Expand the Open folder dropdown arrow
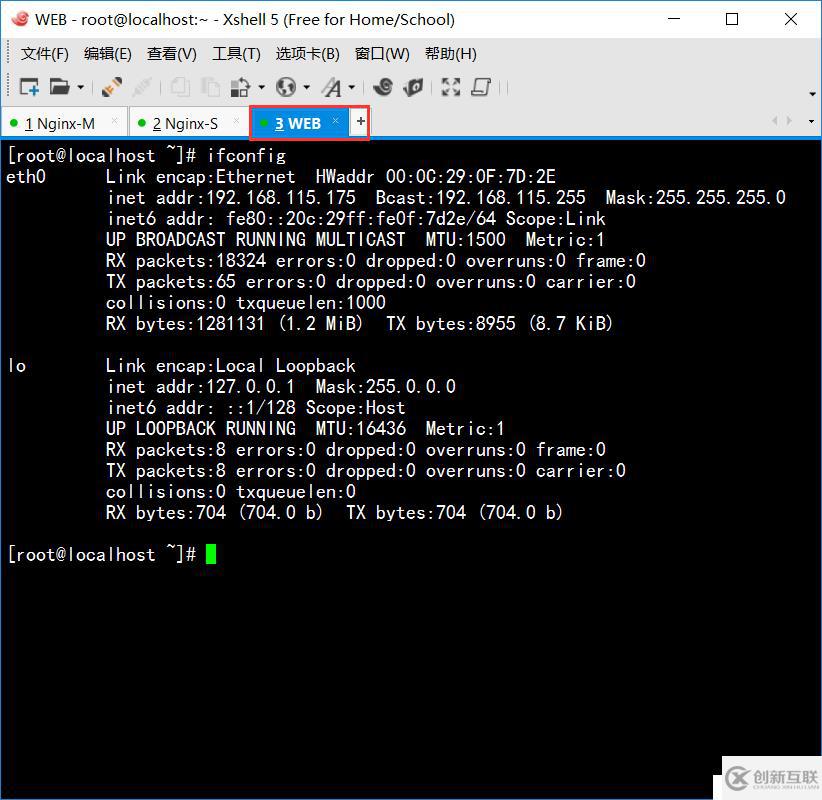 [x=80, y=87]
